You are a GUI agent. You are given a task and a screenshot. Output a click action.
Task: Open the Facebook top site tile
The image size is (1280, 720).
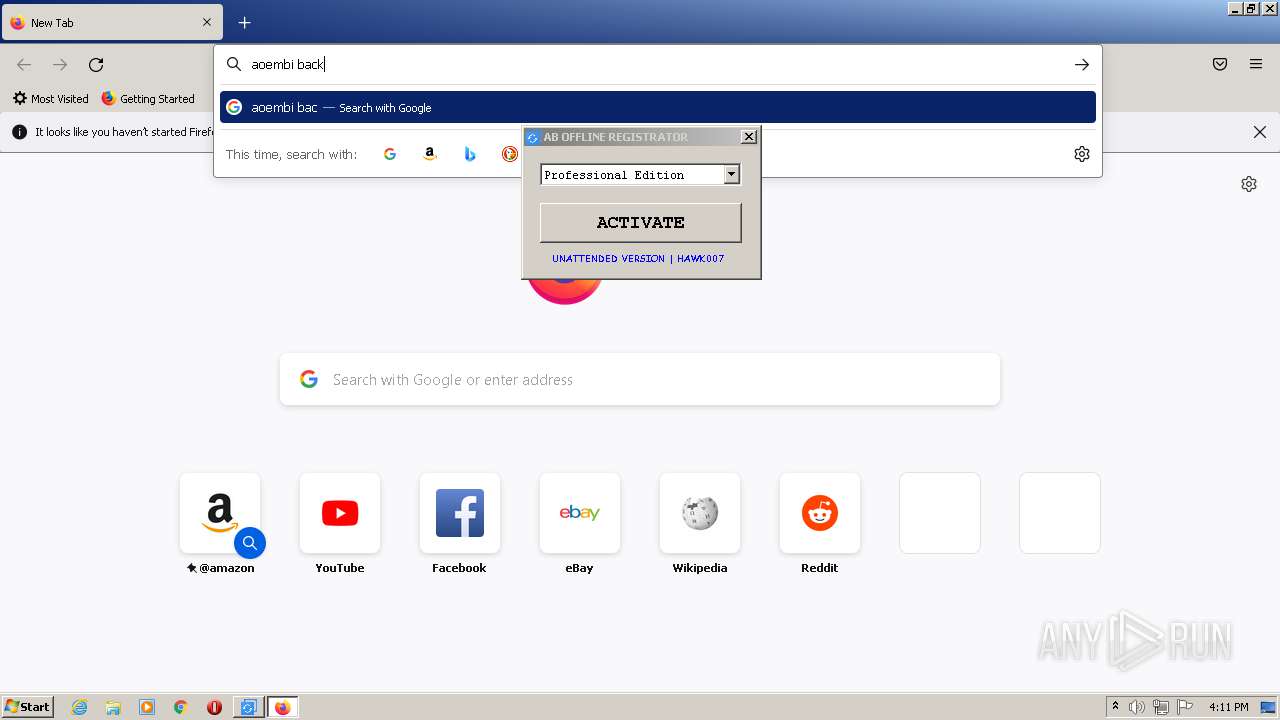pos(460,513)
